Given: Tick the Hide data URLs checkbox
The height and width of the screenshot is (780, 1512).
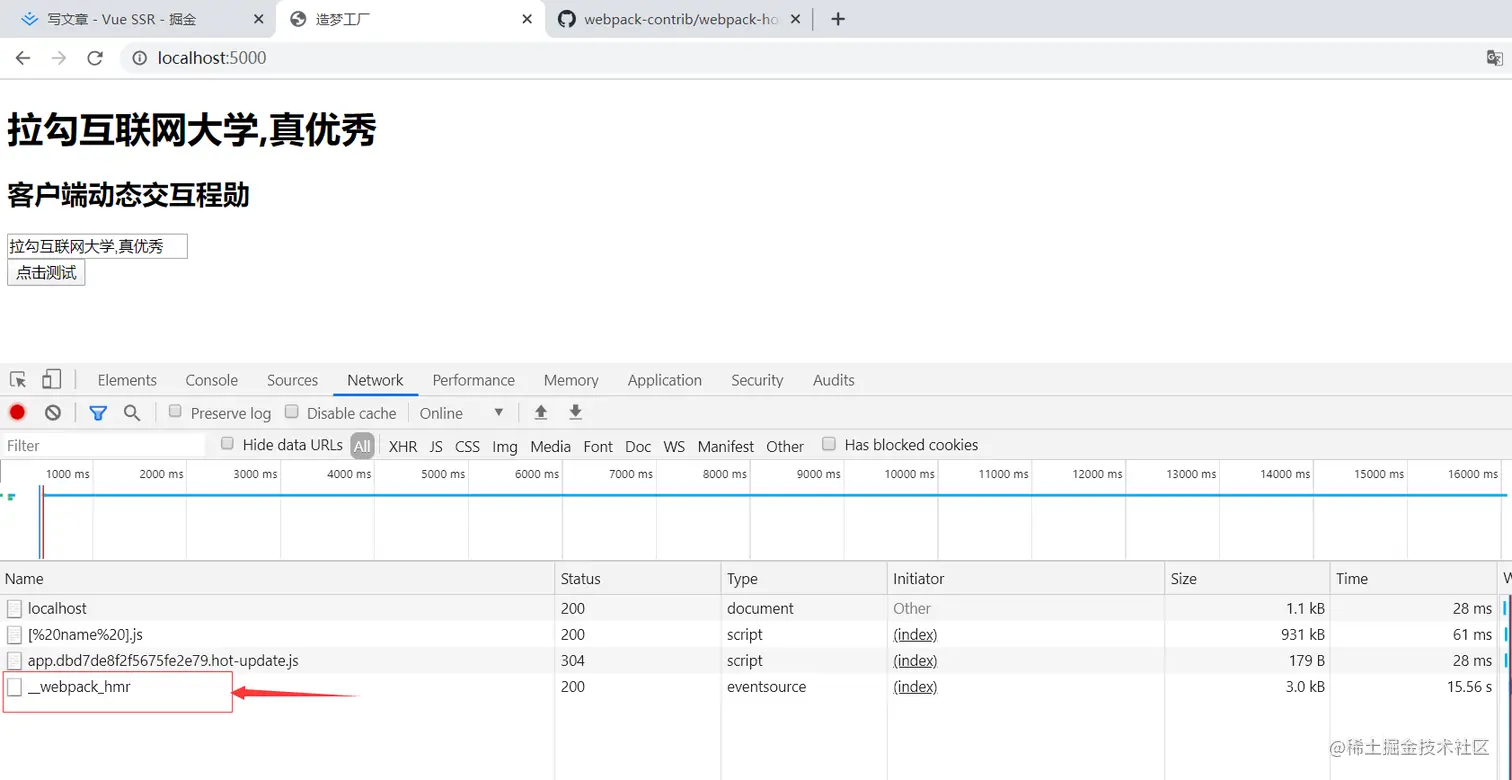Looking at the screenshot, I should [227, 444].
